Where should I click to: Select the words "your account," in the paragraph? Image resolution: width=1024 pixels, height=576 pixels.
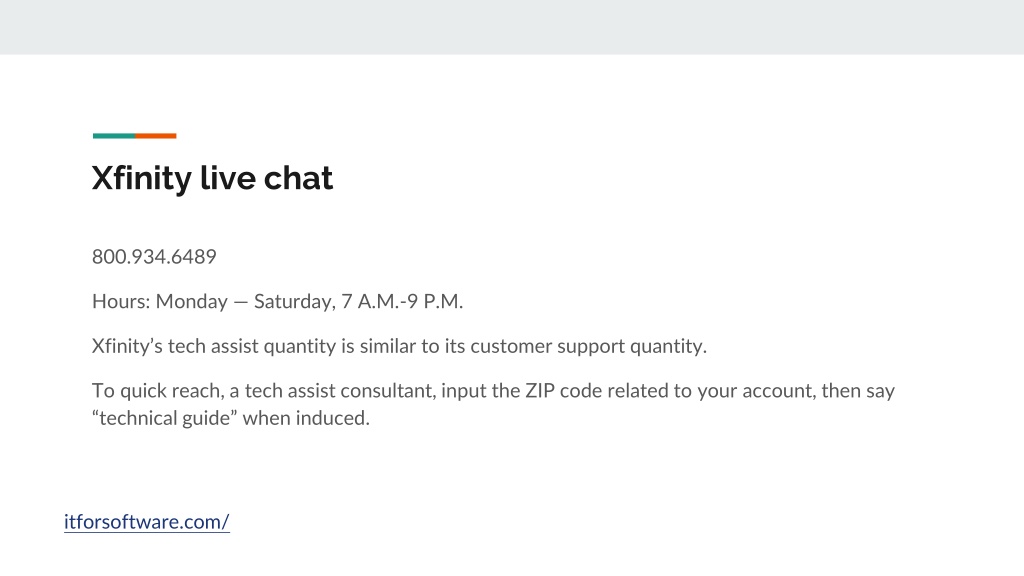point(757,391)
